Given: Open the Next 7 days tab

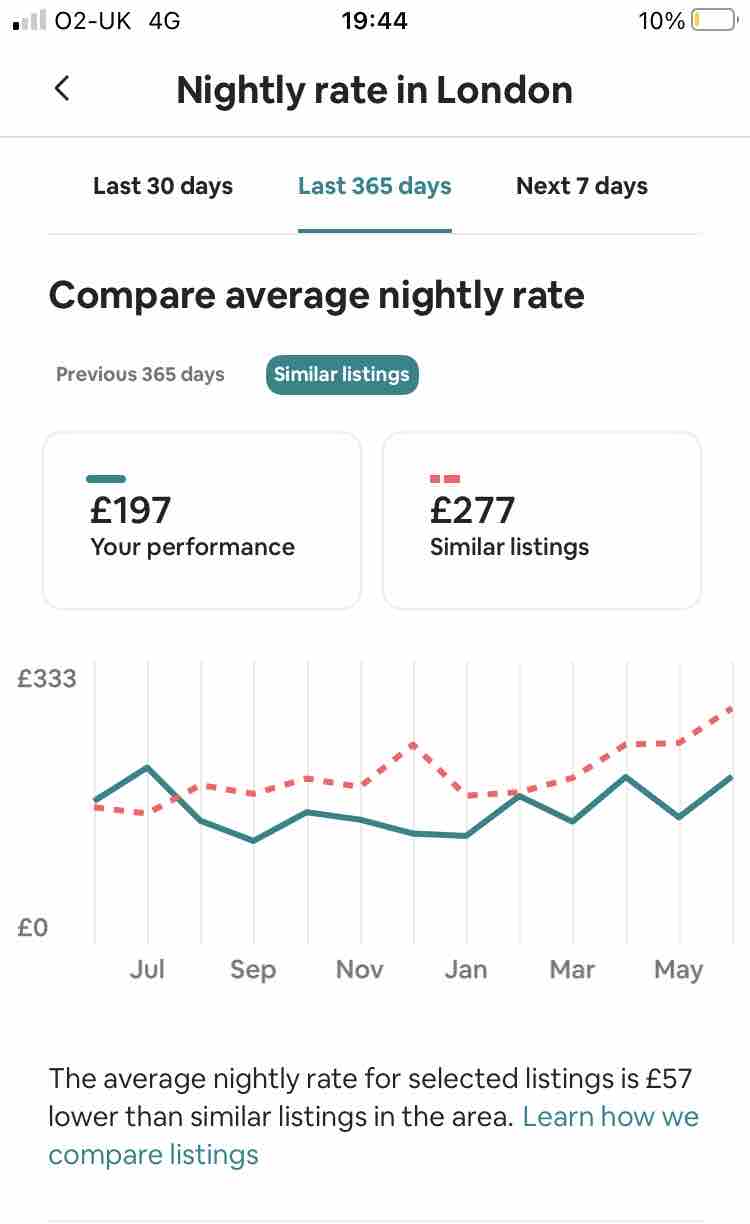Looking at the screenshot, I should pos(582,186).
